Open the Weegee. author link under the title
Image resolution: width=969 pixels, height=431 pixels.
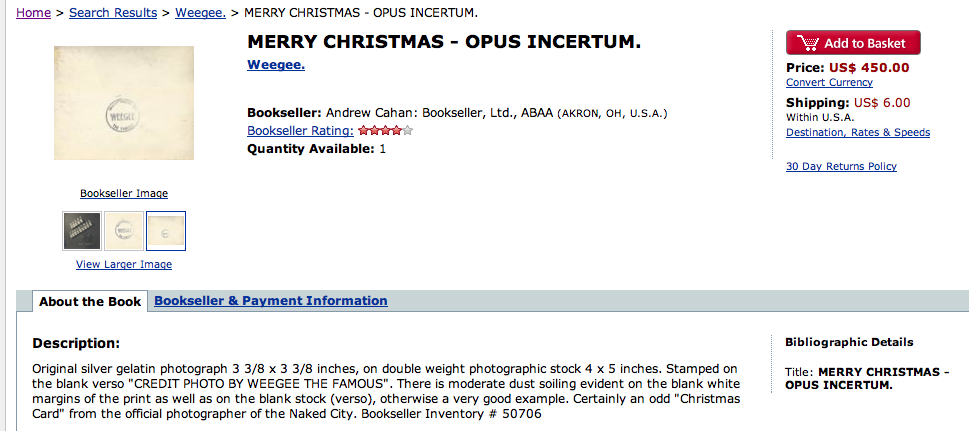coord(276,65)
